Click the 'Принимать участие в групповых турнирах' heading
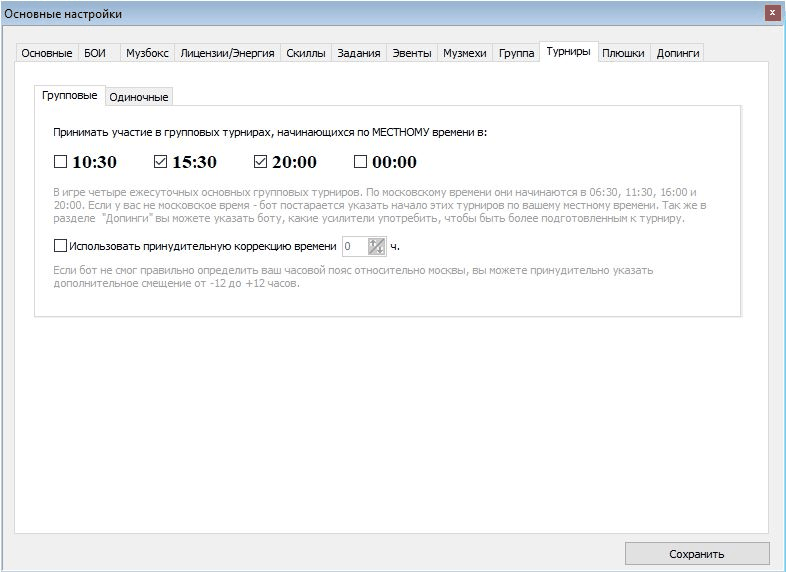The image size is (786, 572). pos(270,132)
